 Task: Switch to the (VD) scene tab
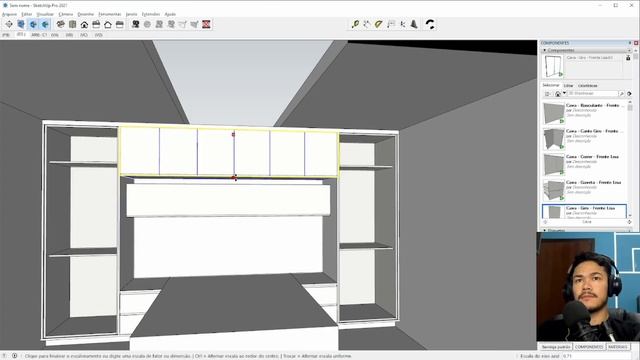98,35
